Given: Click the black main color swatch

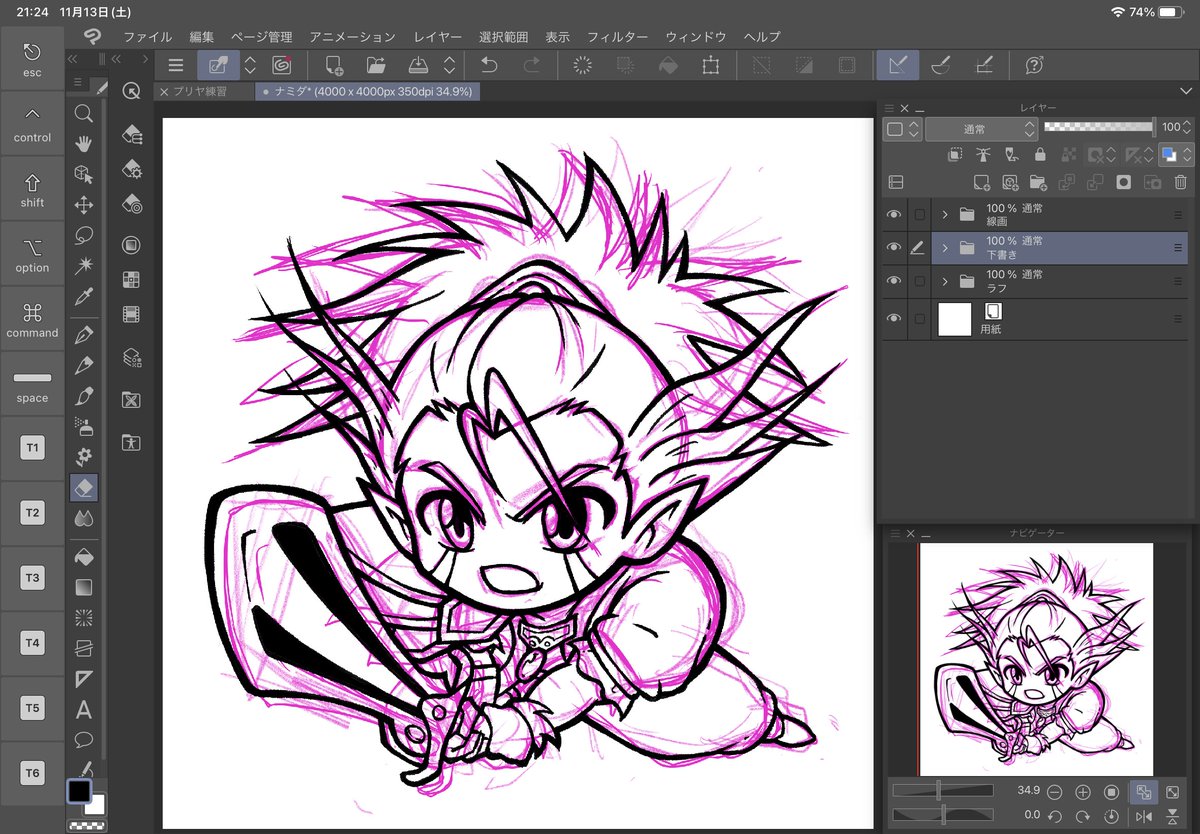Looking at the screenshot, I should (x=79, y=791).
